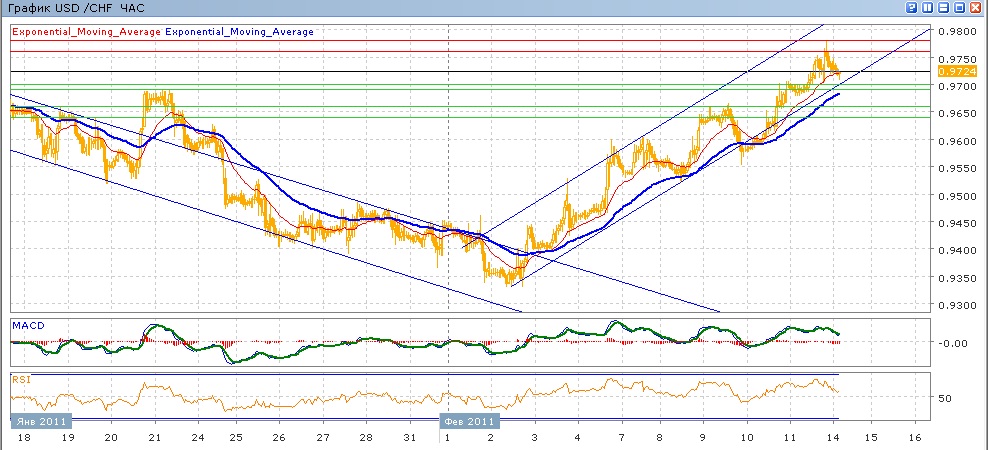Click the 0.9300 price axis label

point(953,305)
